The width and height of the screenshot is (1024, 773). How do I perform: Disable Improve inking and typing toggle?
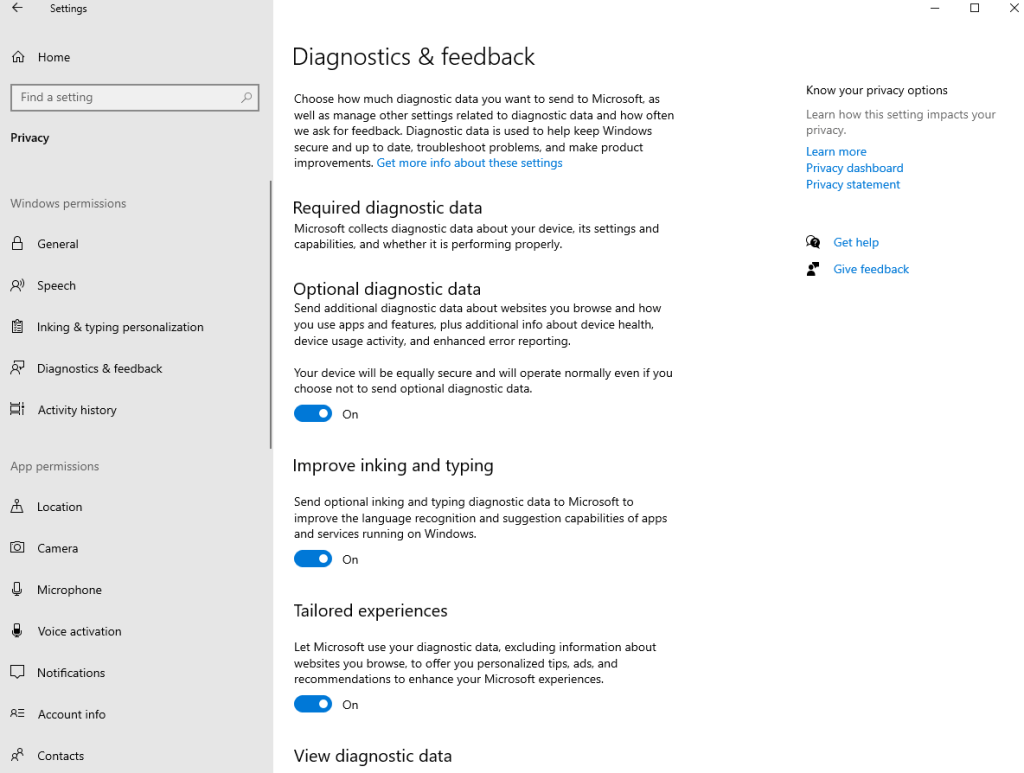click(x=313, y=559)
